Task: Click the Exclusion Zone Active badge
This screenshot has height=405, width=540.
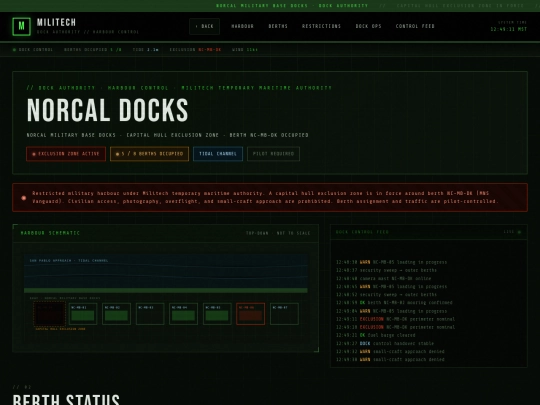Action: click(x=66, y=154)
